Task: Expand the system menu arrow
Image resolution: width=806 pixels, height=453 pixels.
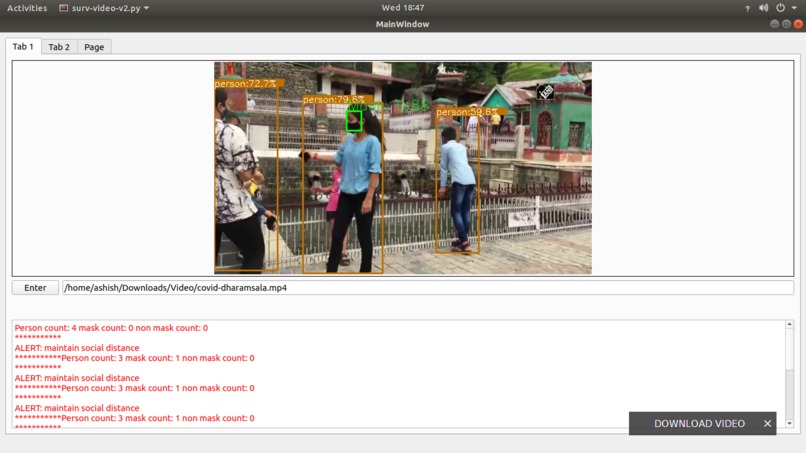Action: coord(794,8)
